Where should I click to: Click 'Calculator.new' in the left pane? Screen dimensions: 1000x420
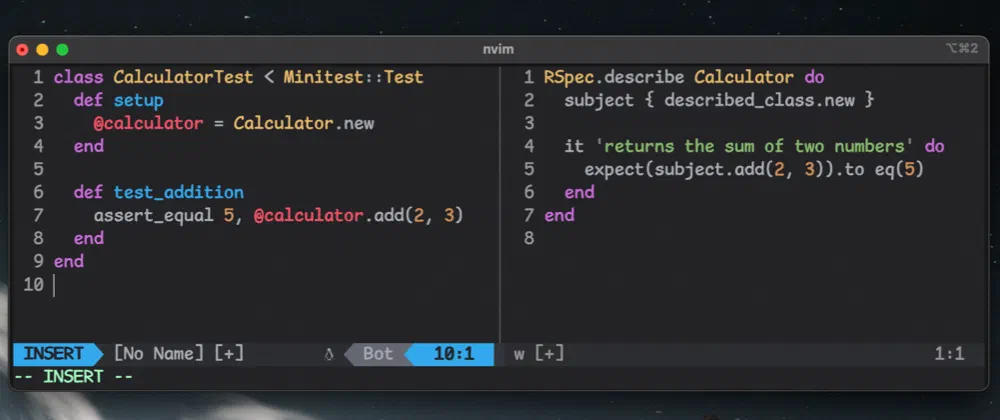(304, 124)
